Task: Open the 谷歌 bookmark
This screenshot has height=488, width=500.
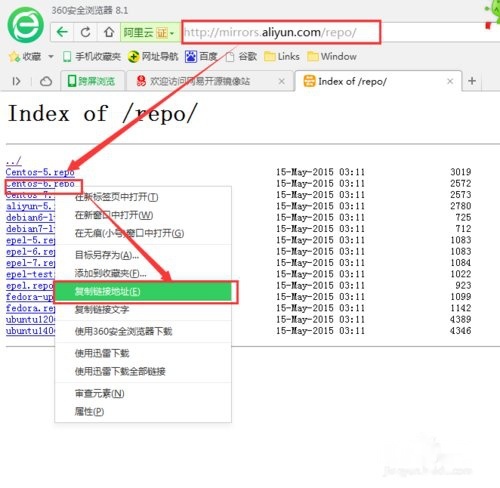Action: coord(241,57)
